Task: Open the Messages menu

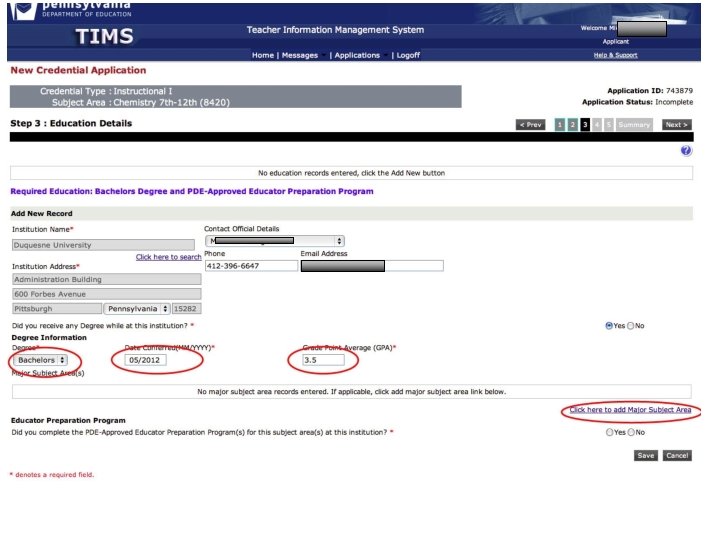Action: coord(300,55)
